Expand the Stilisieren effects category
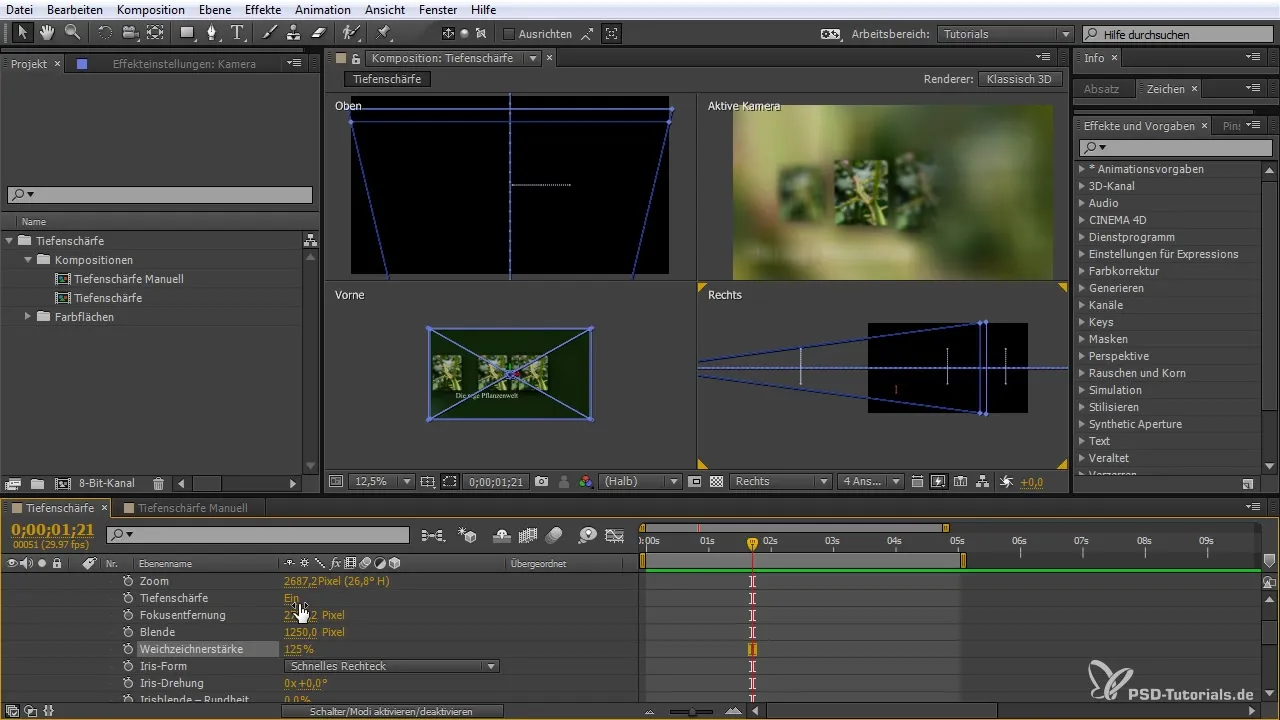The width and height of the screenshot is (1280, 720). (1082, 407)
